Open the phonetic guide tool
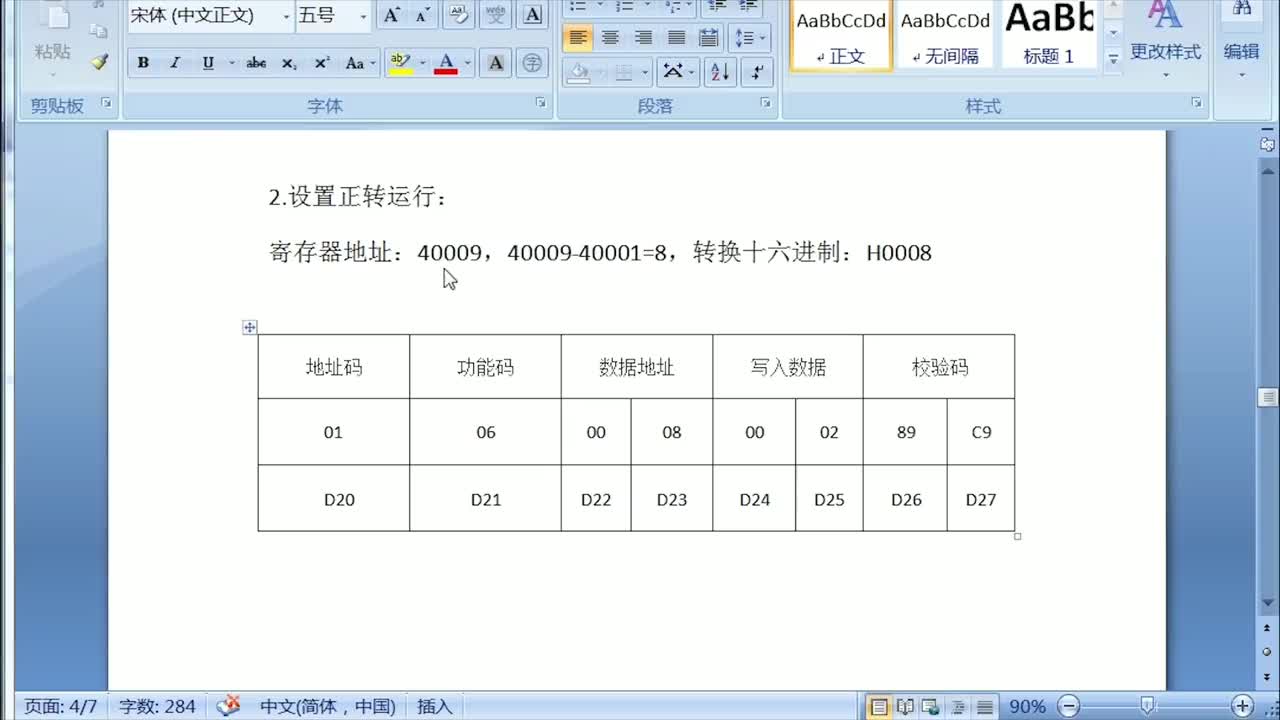1280x720 pixels. pyautogui.click(x=496, y=15)
